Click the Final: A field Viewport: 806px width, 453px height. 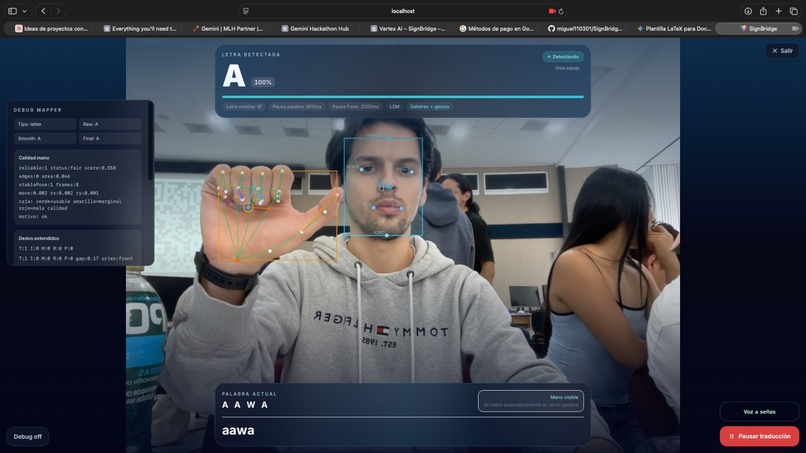coord(109,138)
